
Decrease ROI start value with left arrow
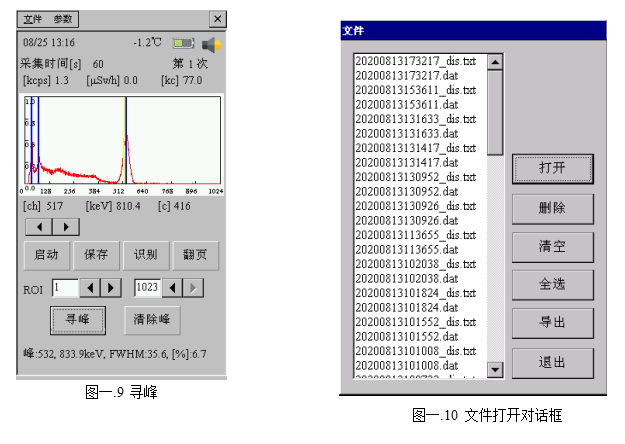click(89, 289)
